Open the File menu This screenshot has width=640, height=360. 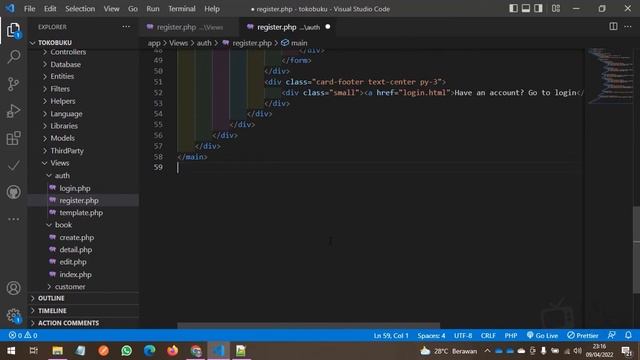[x=29, y=9]
